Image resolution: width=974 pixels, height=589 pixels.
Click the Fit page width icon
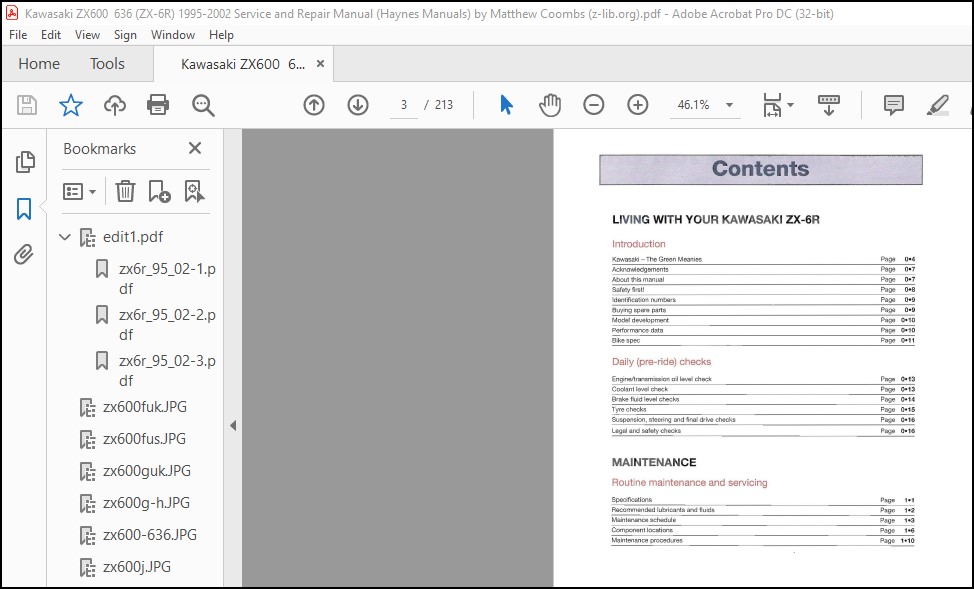tap(772, 105)
